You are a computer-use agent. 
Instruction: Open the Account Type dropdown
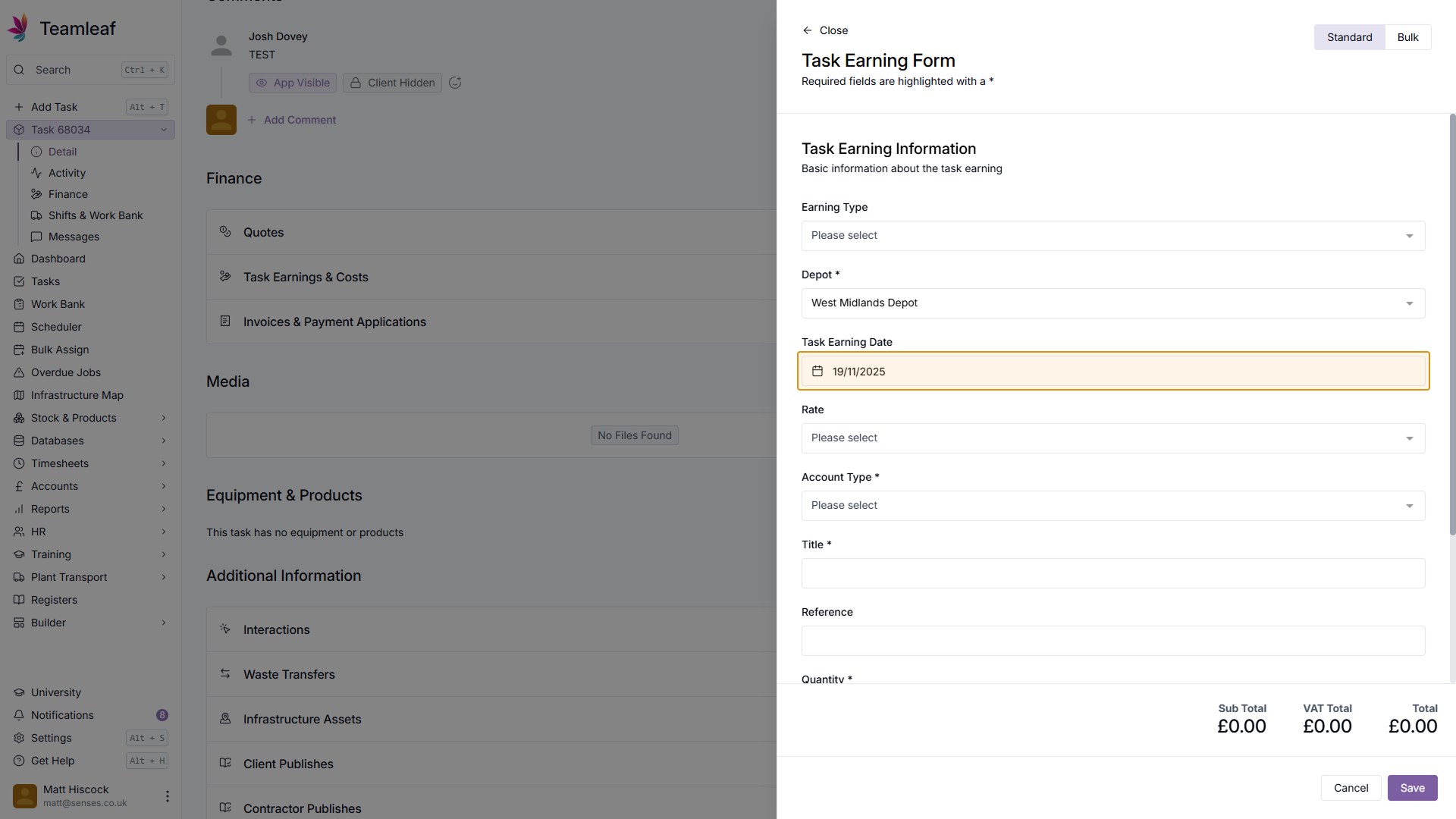click(x=1112, y=506)
